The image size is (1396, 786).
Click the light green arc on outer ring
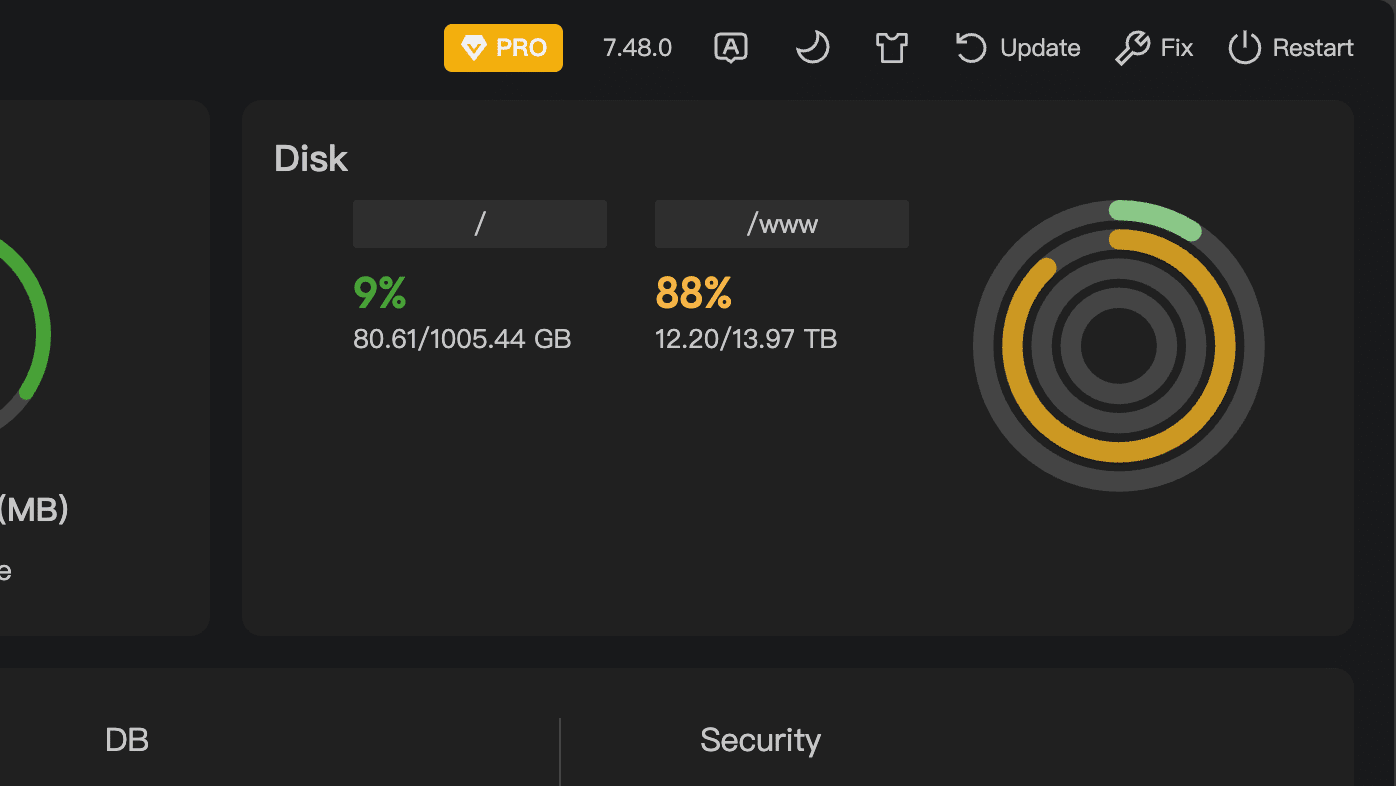click(1155, 217)
